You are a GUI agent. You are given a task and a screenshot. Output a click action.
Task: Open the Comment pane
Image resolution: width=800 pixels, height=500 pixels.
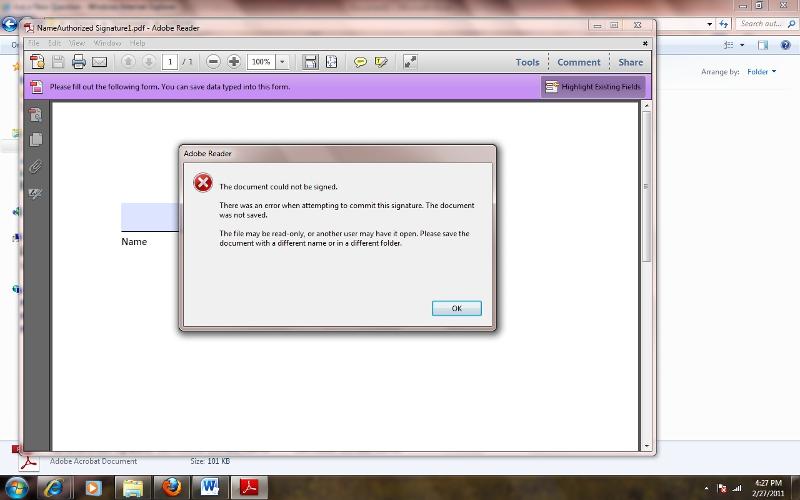click(x=579, y=62)
